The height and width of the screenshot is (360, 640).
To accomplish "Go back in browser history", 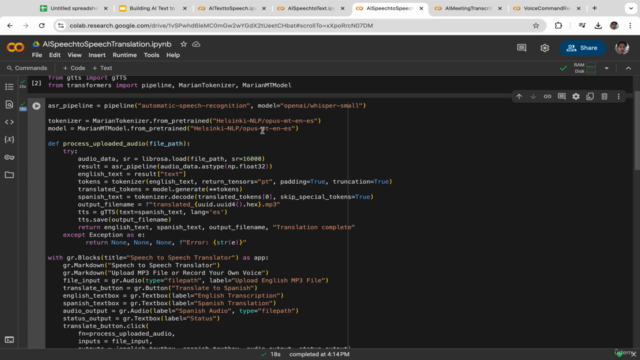I will (x=10, y=26).
